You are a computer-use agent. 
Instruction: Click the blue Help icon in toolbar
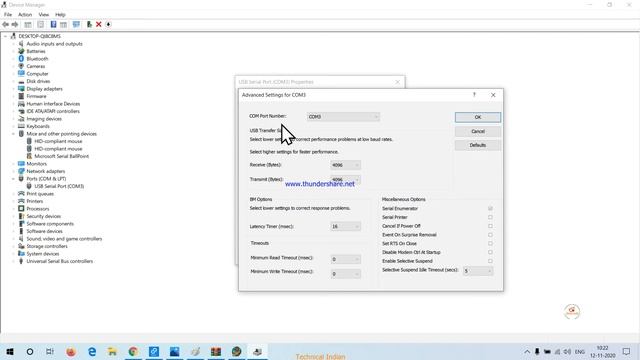pyautogui.click(x=53, y=24)
